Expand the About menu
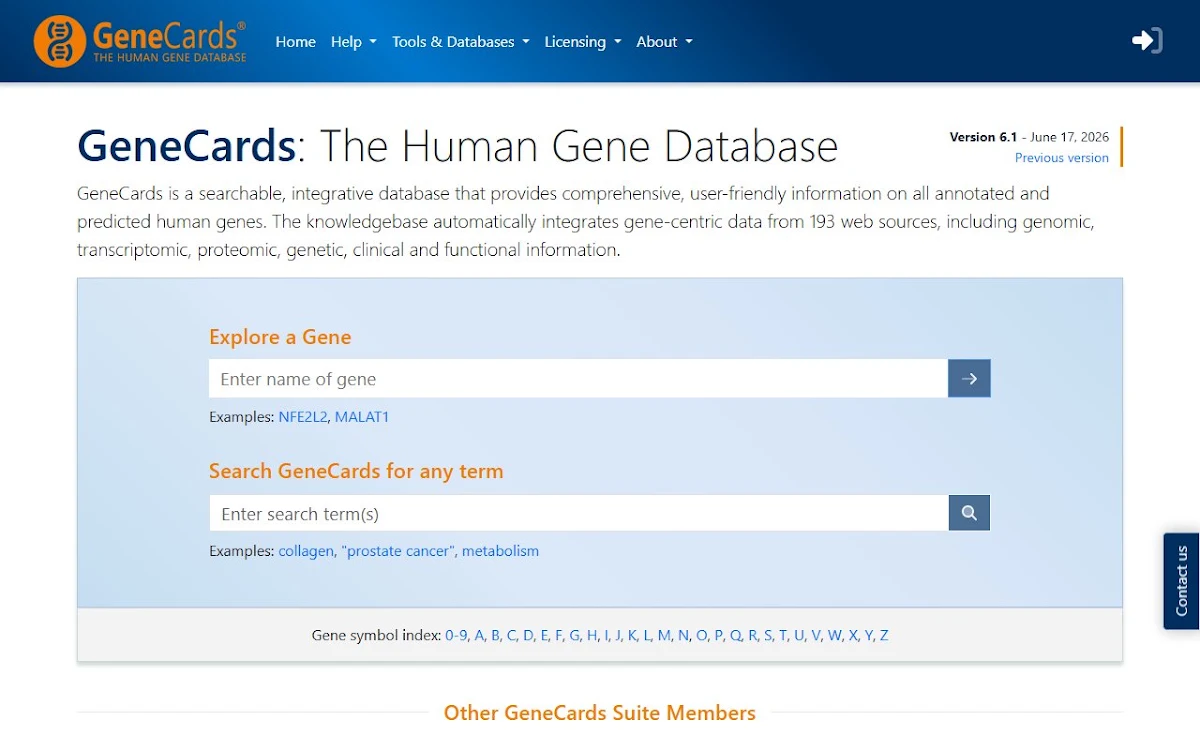This screenshot has height=750, width=1200. tap(664, 41)
